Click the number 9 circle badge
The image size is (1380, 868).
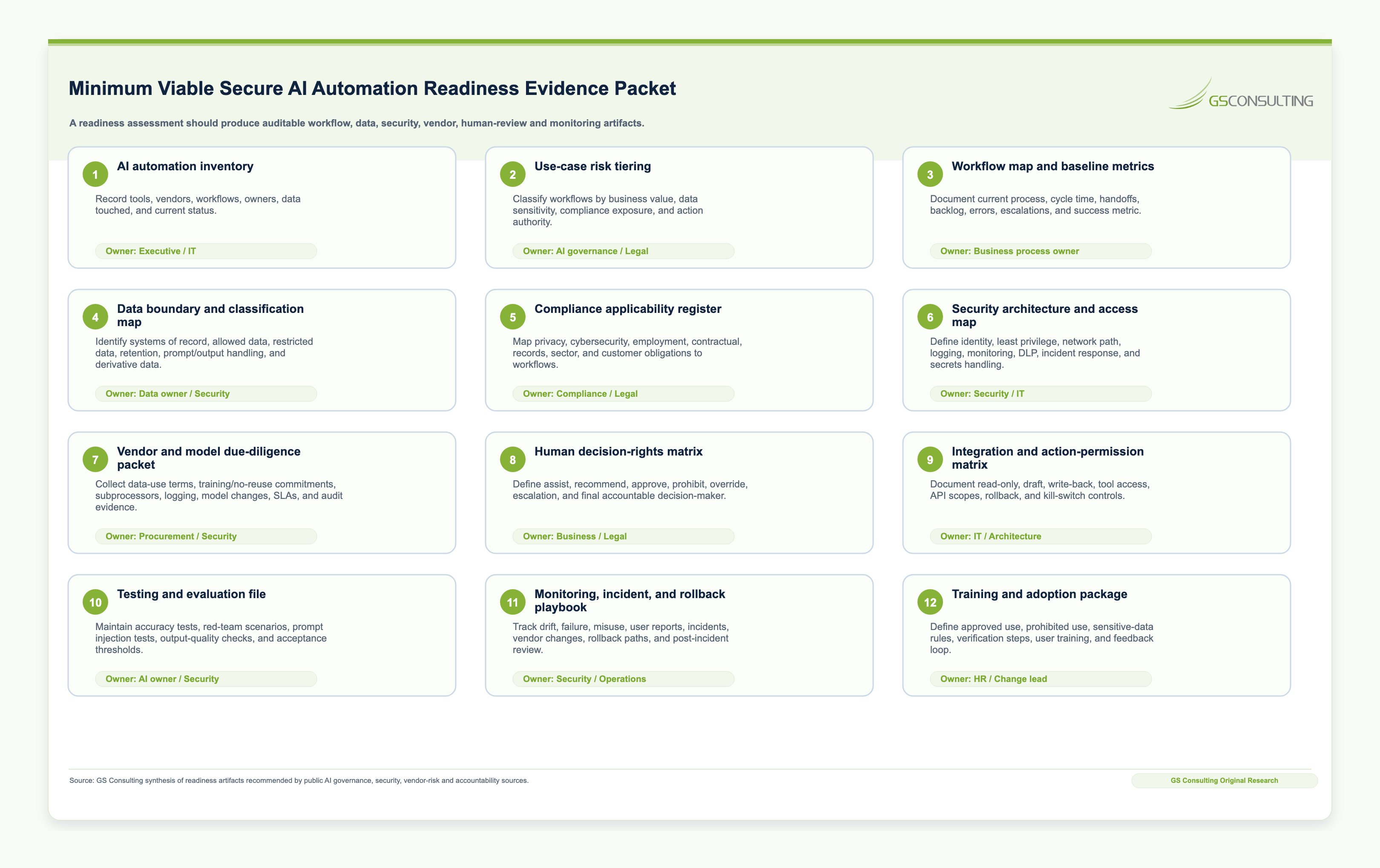click(x=929, y=459)
